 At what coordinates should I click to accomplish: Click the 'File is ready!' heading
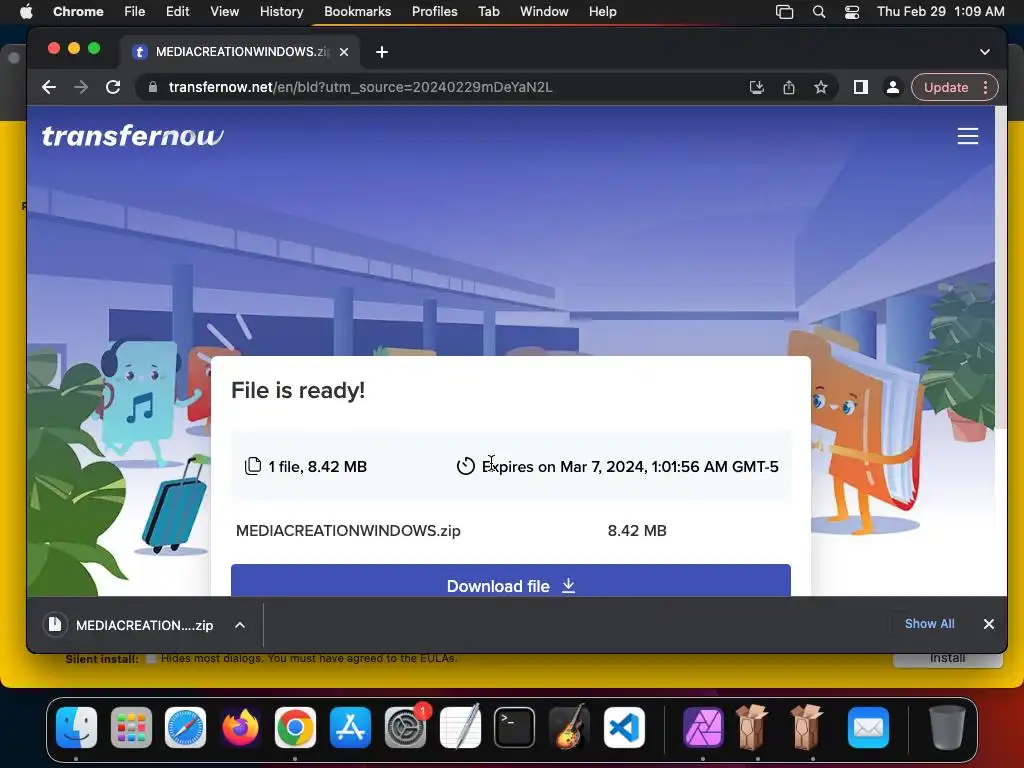point(298,391)
